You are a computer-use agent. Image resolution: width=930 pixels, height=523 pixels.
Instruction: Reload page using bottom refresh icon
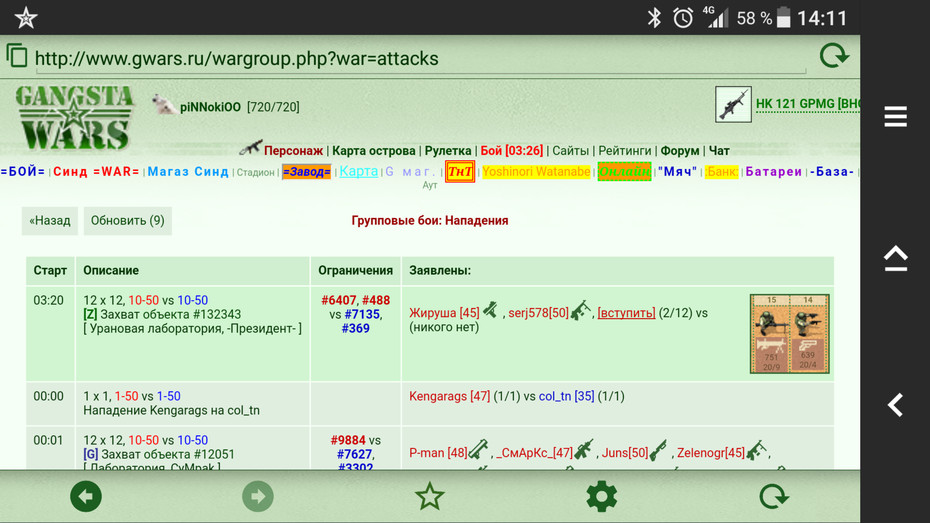click(773, 496)
